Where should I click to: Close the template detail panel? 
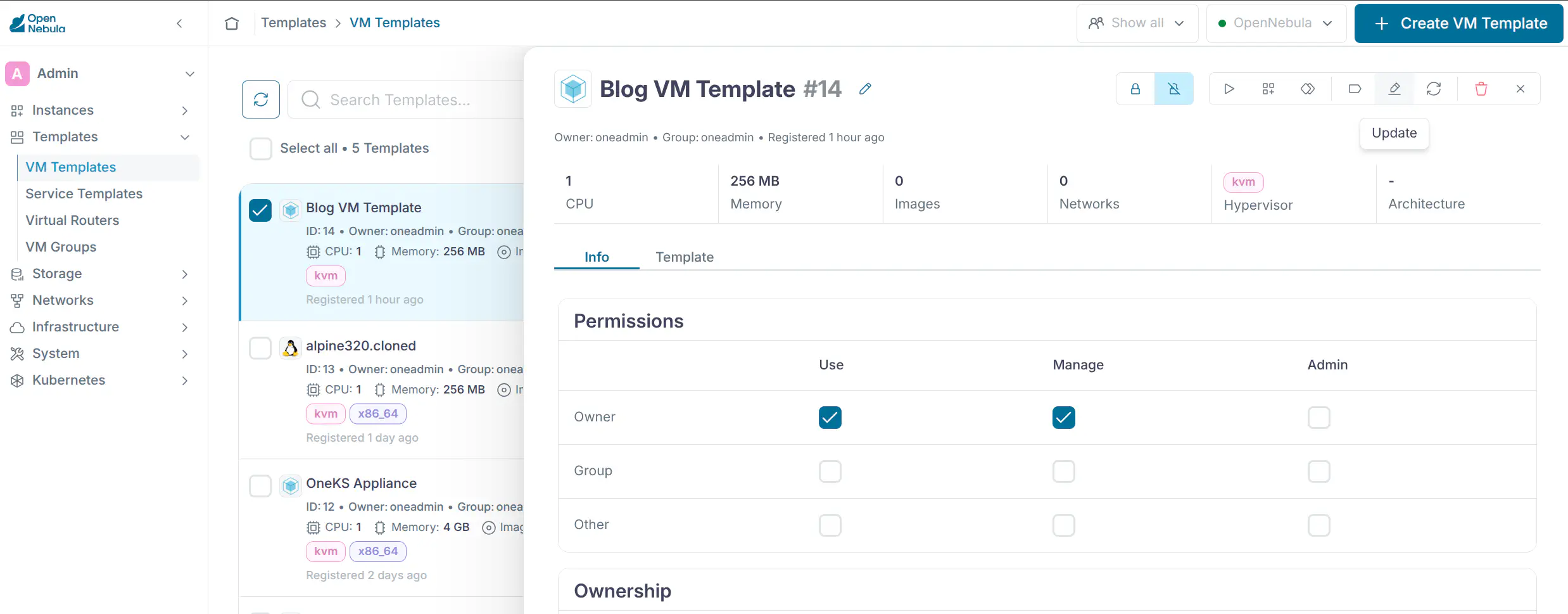tap(1521, 89)
